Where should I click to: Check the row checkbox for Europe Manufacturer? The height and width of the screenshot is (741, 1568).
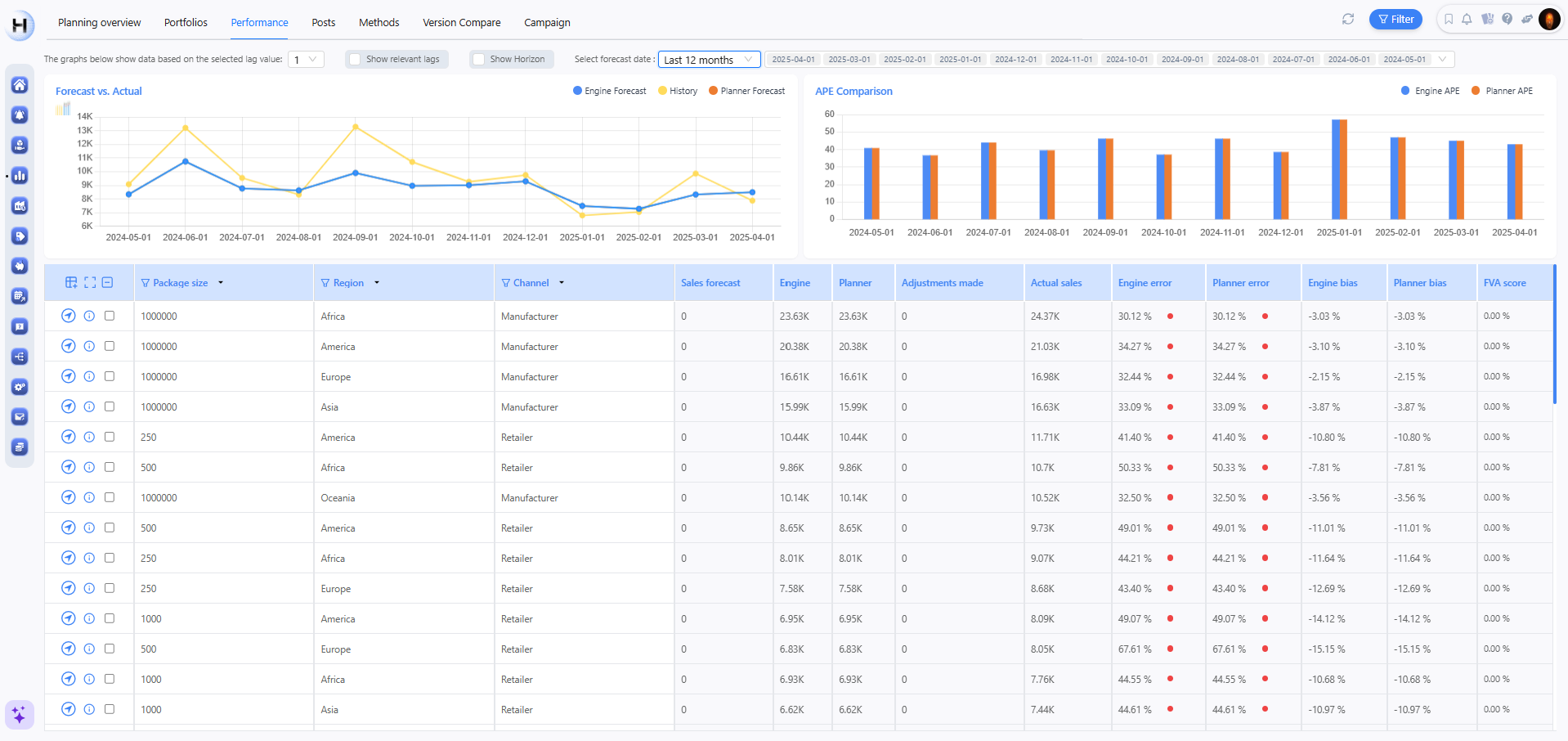pyautogui.click(x=110, y=376)
